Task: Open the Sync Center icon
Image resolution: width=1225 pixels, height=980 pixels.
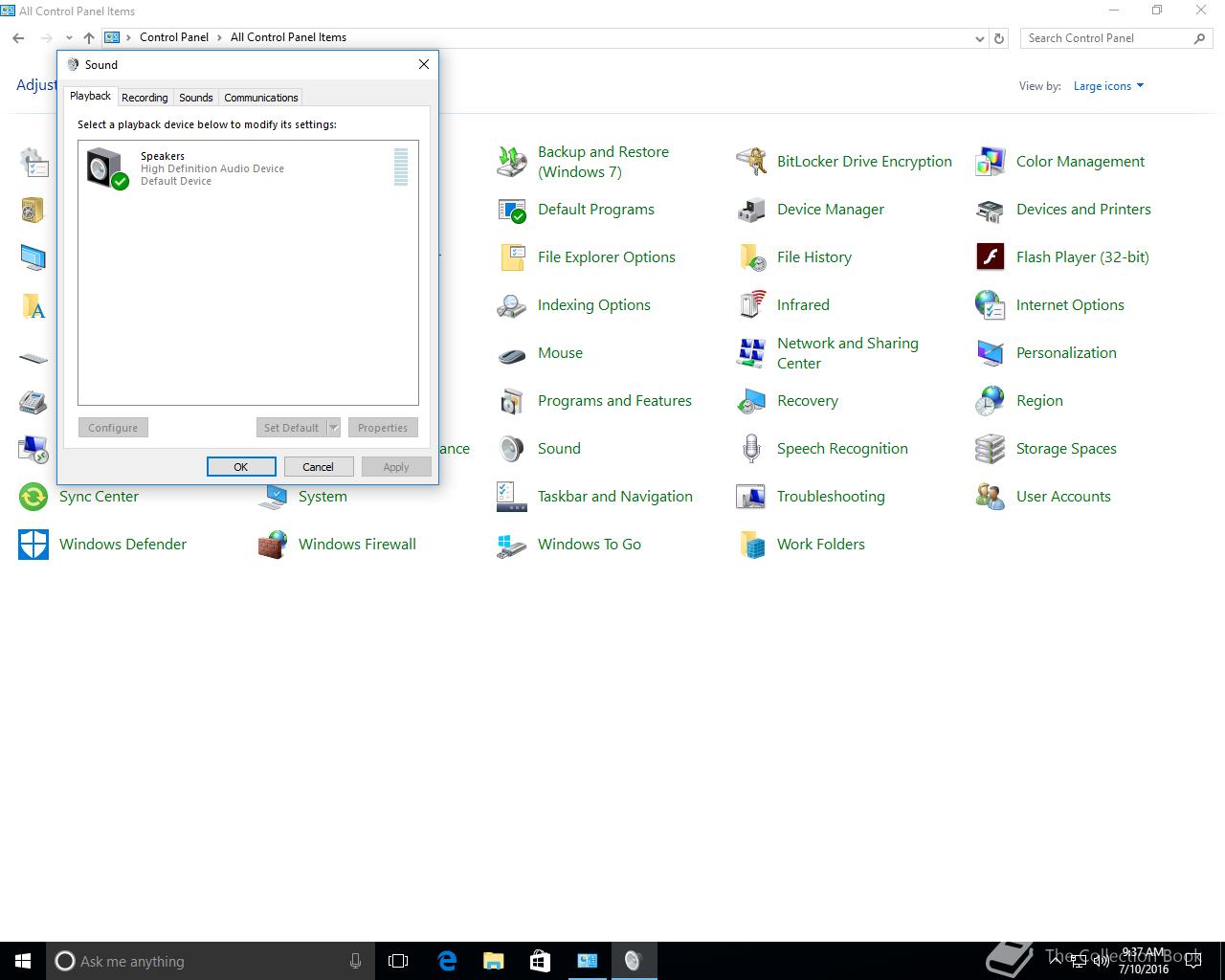Action: [33, 497]
